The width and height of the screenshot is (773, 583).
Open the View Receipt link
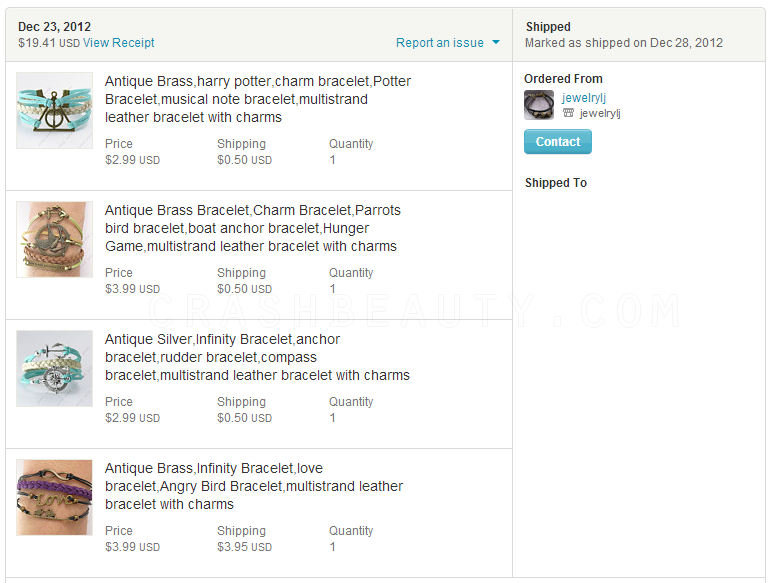(119, 43)
